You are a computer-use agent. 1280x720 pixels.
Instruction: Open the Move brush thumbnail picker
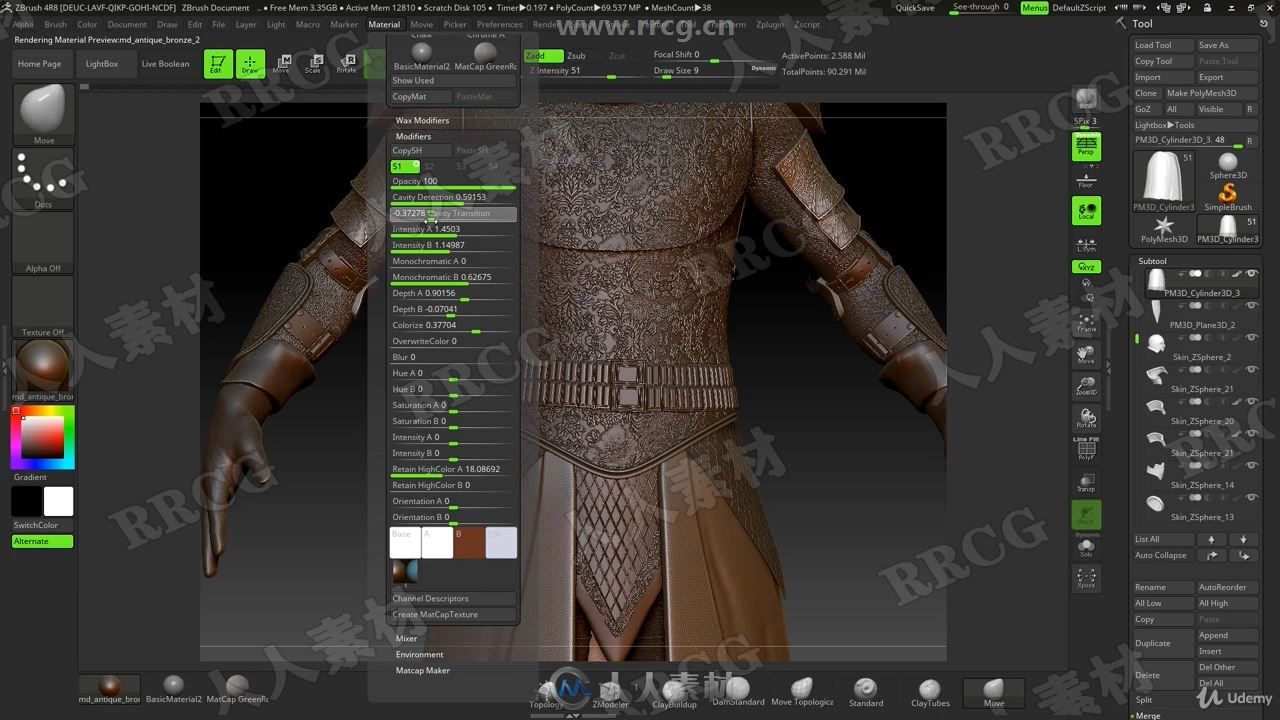[x=43, y=114]
